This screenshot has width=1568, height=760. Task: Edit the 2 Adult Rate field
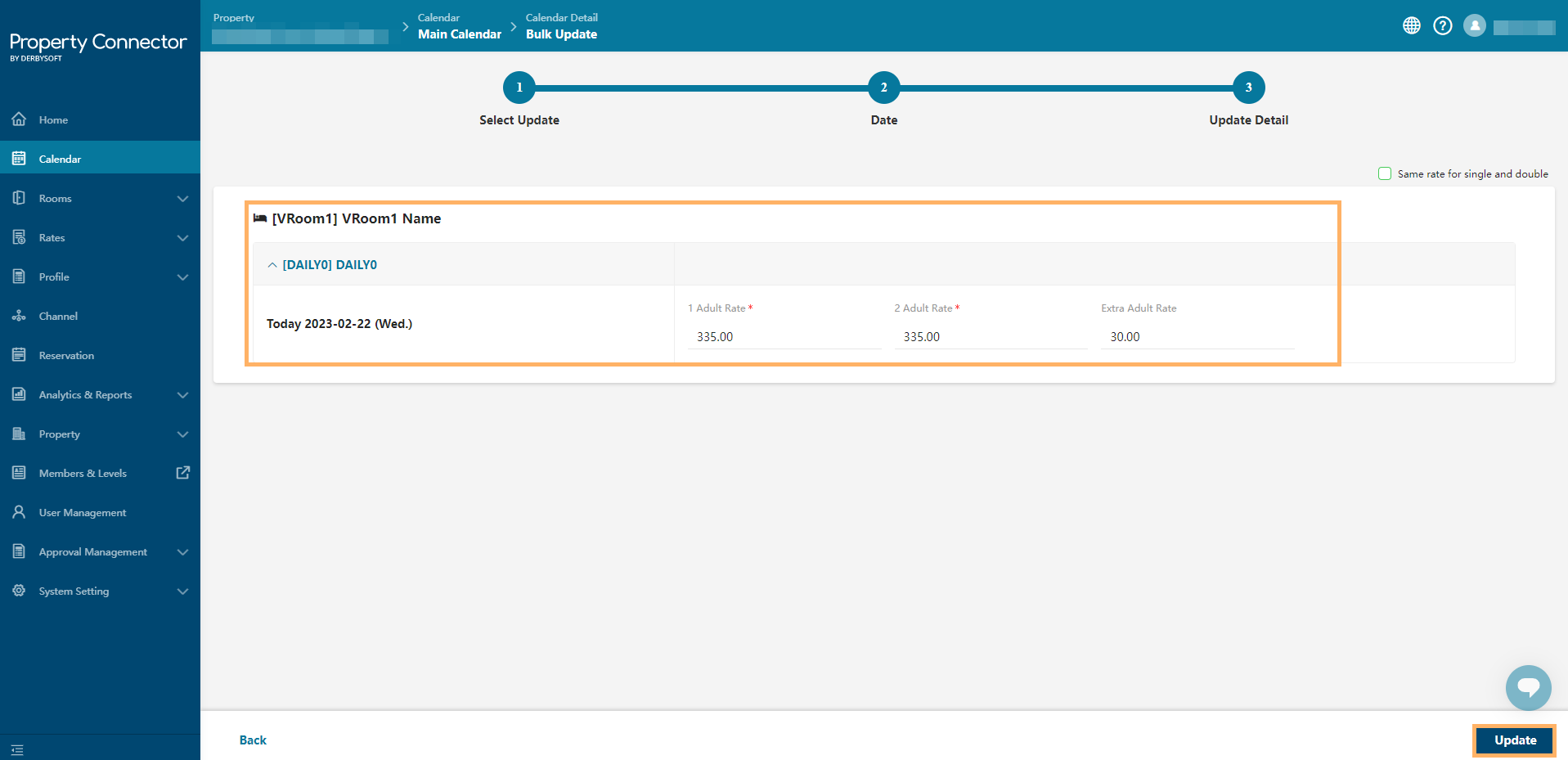coord(991,337)
